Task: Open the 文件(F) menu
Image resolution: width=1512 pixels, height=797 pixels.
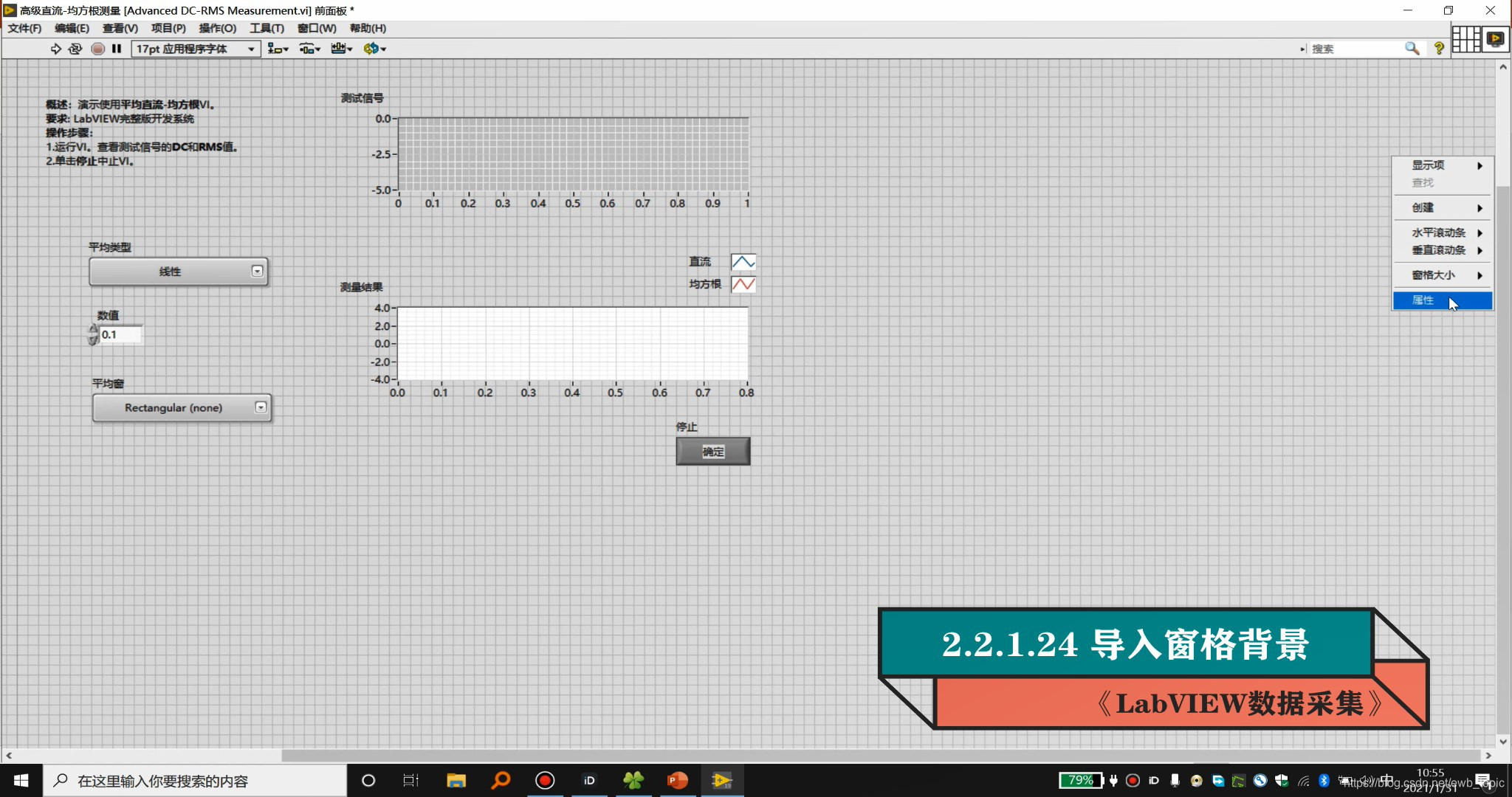Action: (x=24, y=28)
